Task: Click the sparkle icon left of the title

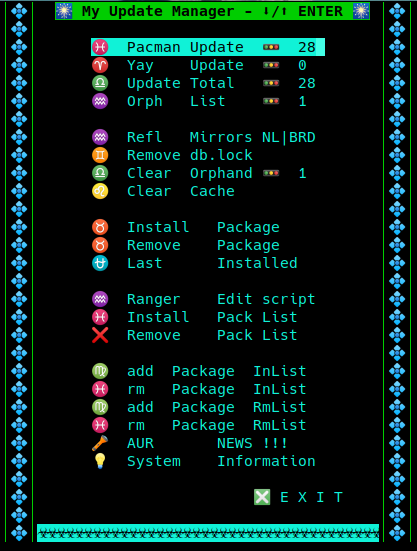Action: coord(64,11)
